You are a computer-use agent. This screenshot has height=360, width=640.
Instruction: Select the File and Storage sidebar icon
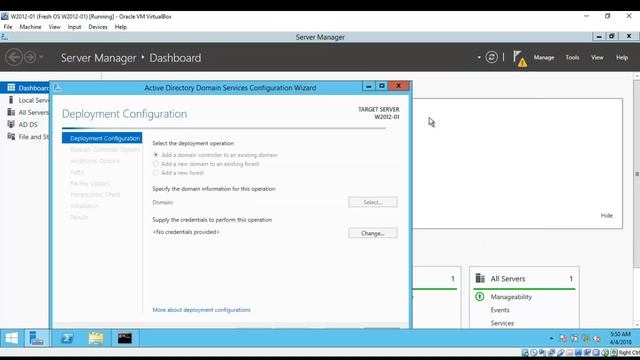pos(11,137)
